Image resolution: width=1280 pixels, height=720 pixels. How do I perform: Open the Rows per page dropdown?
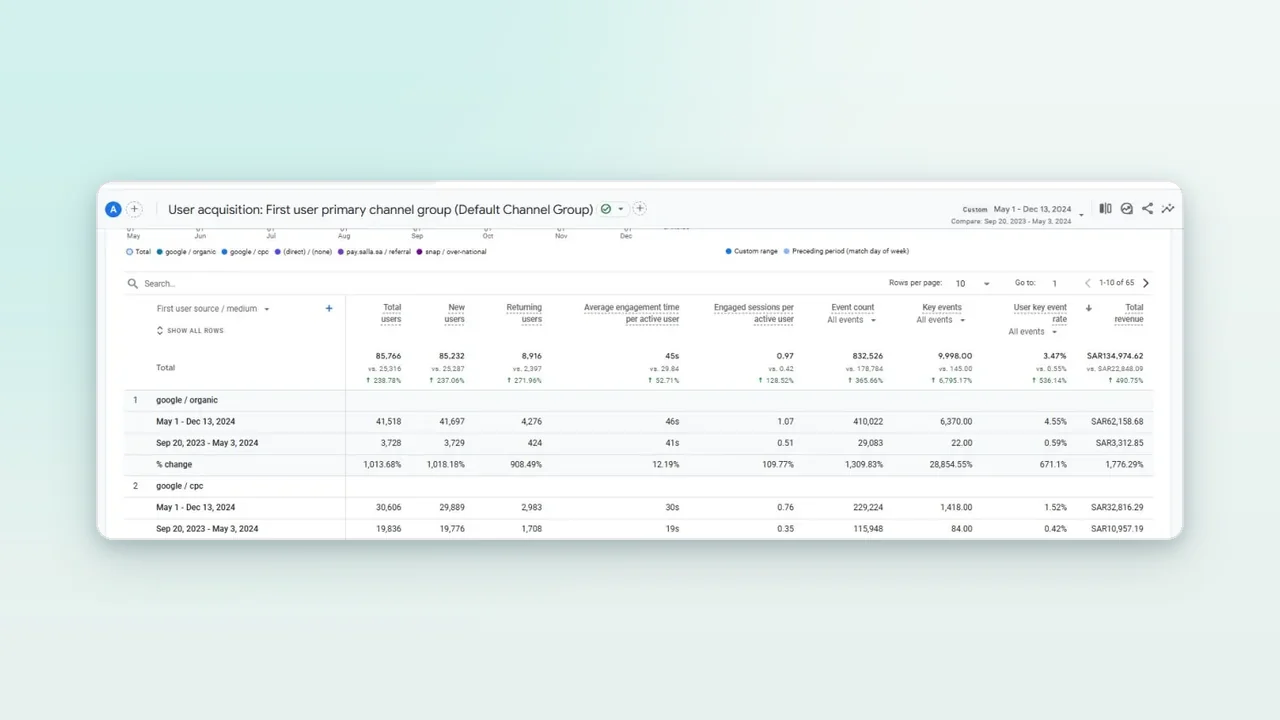pos(973,284)
